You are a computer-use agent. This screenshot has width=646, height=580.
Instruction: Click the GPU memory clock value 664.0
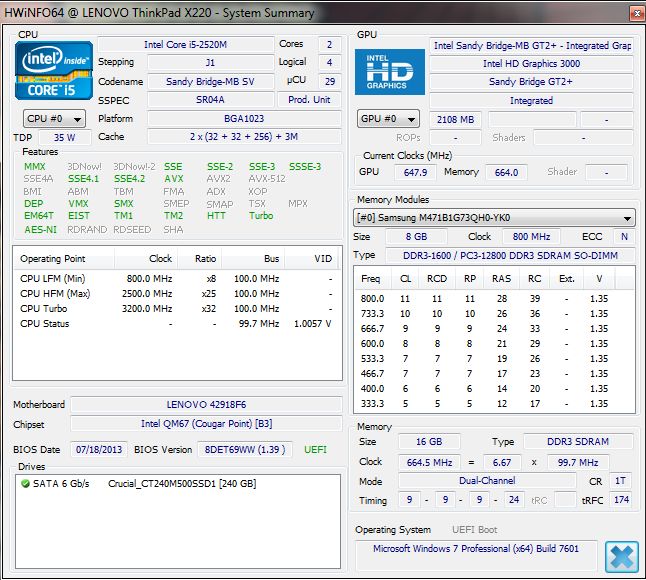[x=506, y=172]
